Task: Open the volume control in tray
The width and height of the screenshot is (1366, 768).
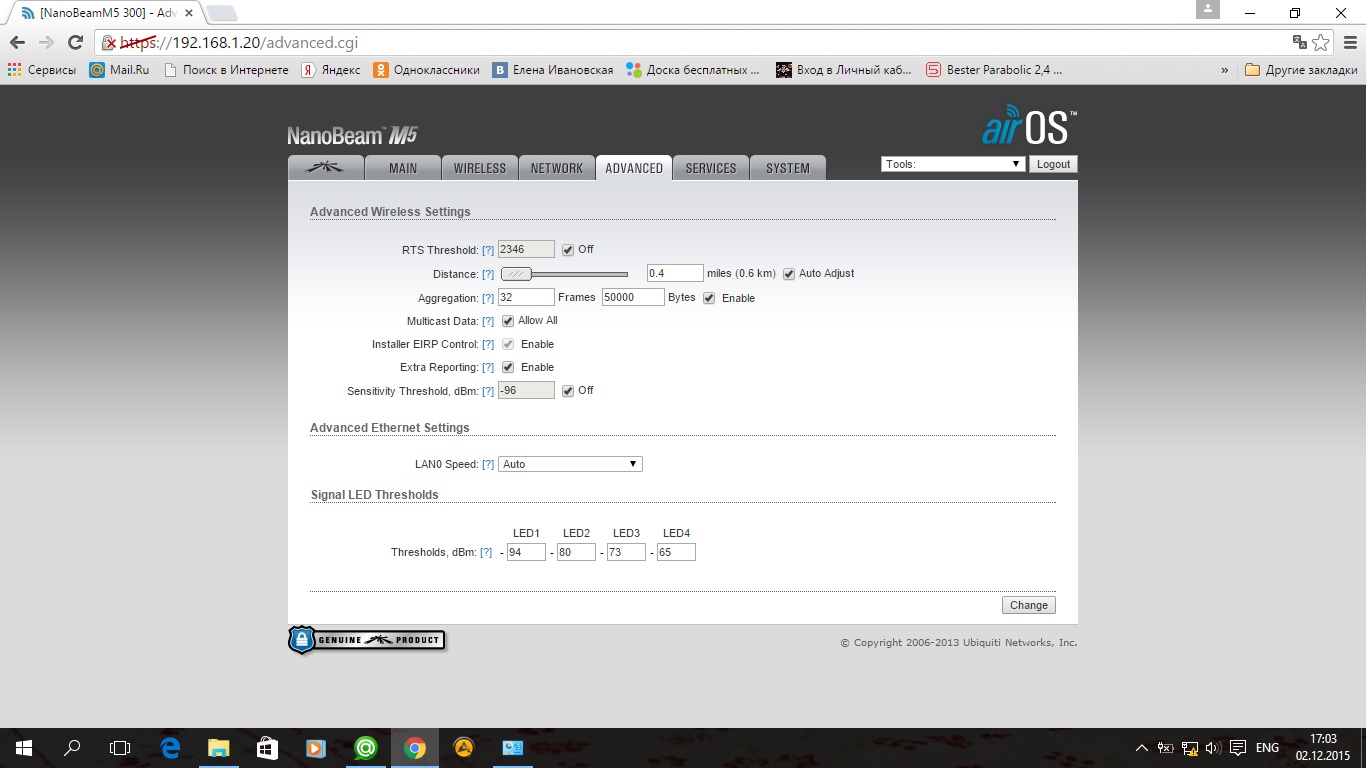Action: click(x=1213, y=748)
